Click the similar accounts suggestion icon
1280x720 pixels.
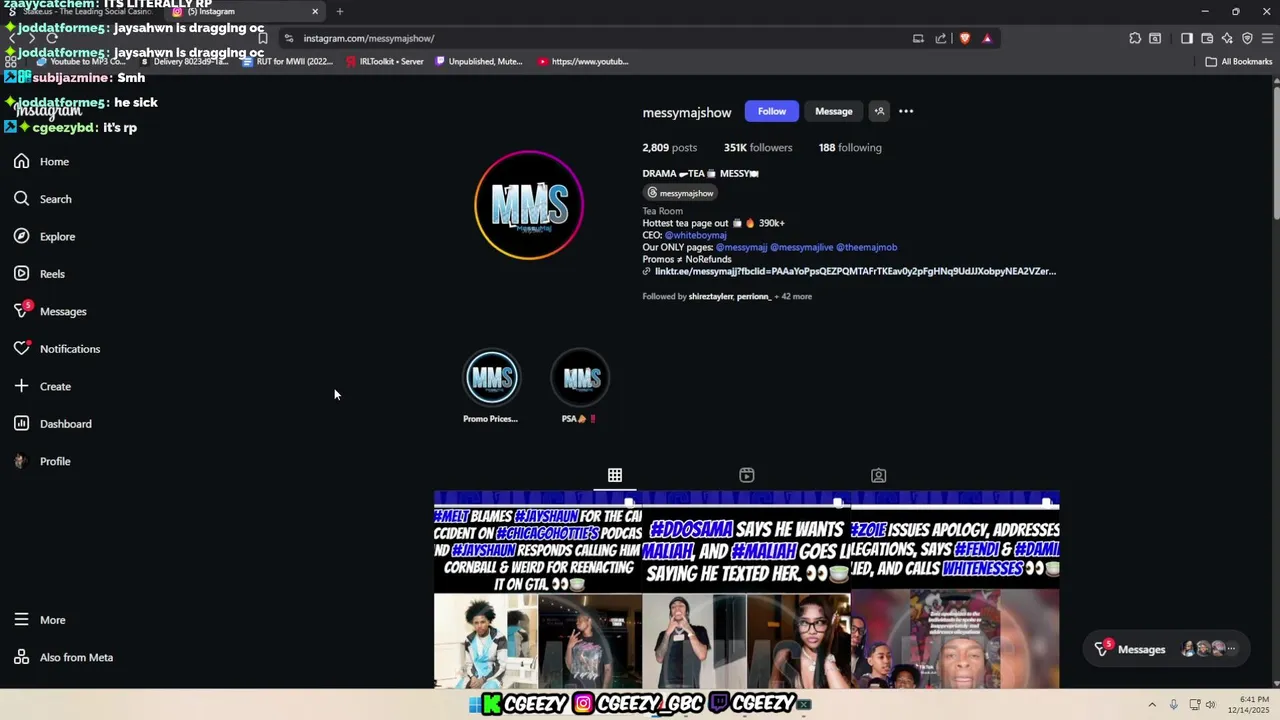[879, 111]
